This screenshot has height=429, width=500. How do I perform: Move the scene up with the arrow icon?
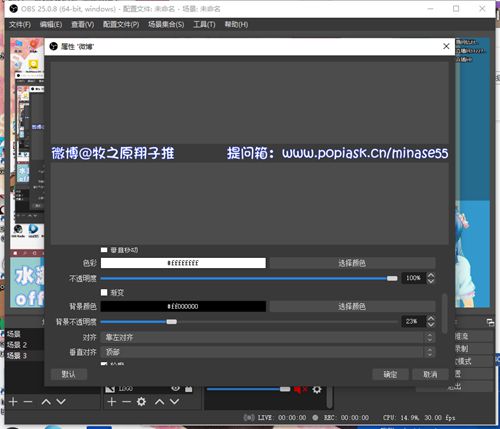[46, 402]
